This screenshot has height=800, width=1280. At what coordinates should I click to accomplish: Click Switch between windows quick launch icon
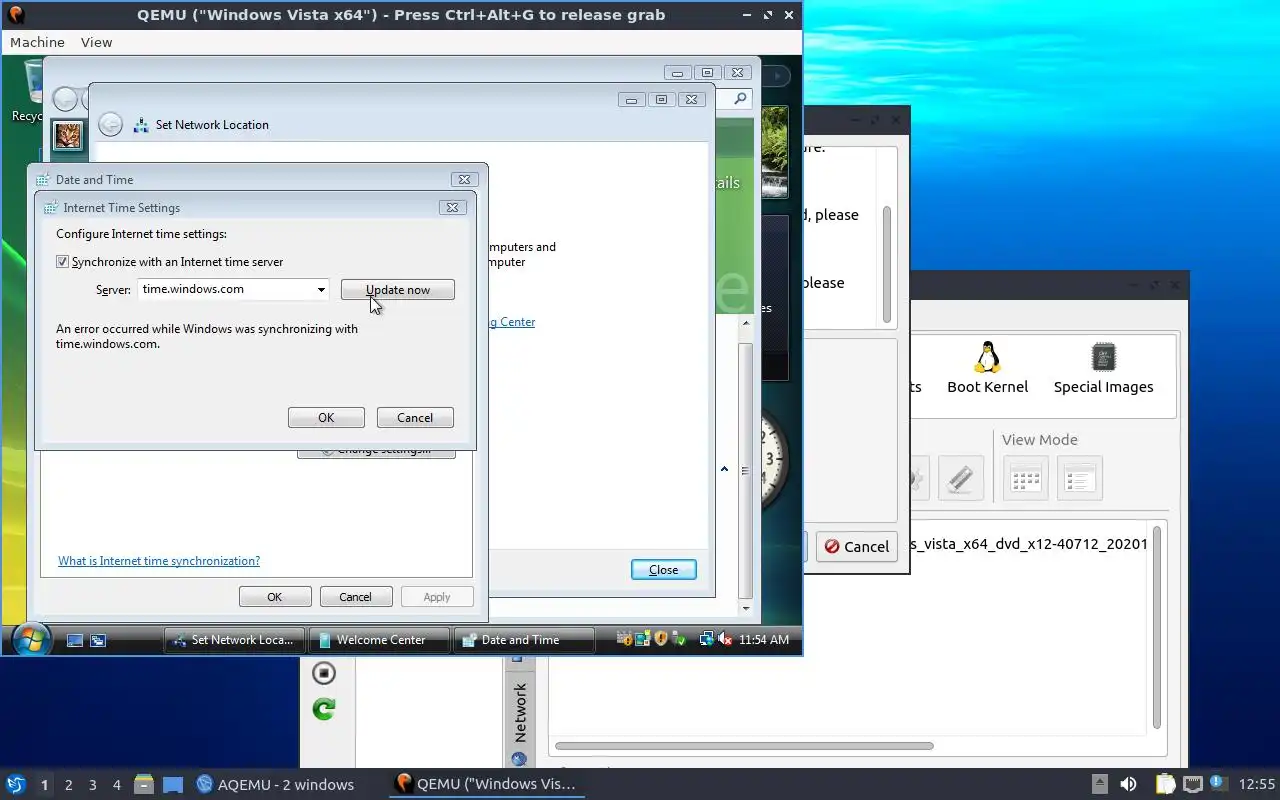(98, 640)
